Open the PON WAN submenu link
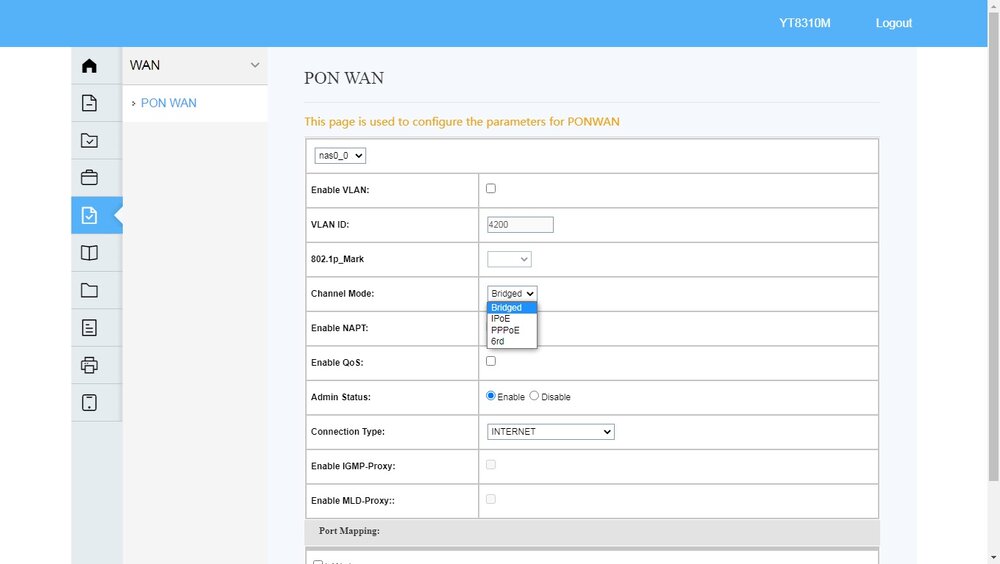The height and width of the screenshot is (564, 1000). [x=168, y=103]
